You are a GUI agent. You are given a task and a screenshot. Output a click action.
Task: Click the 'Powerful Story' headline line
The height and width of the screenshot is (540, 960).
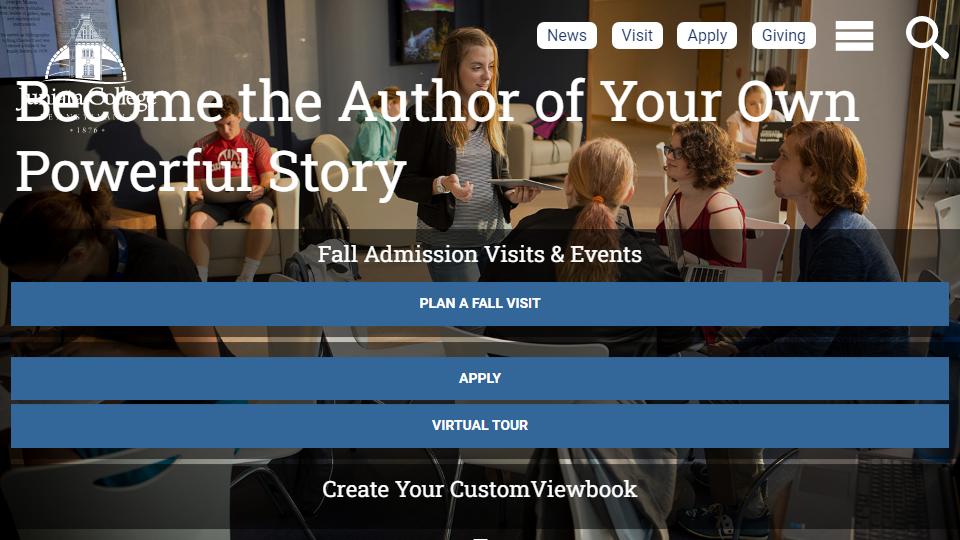211,171
